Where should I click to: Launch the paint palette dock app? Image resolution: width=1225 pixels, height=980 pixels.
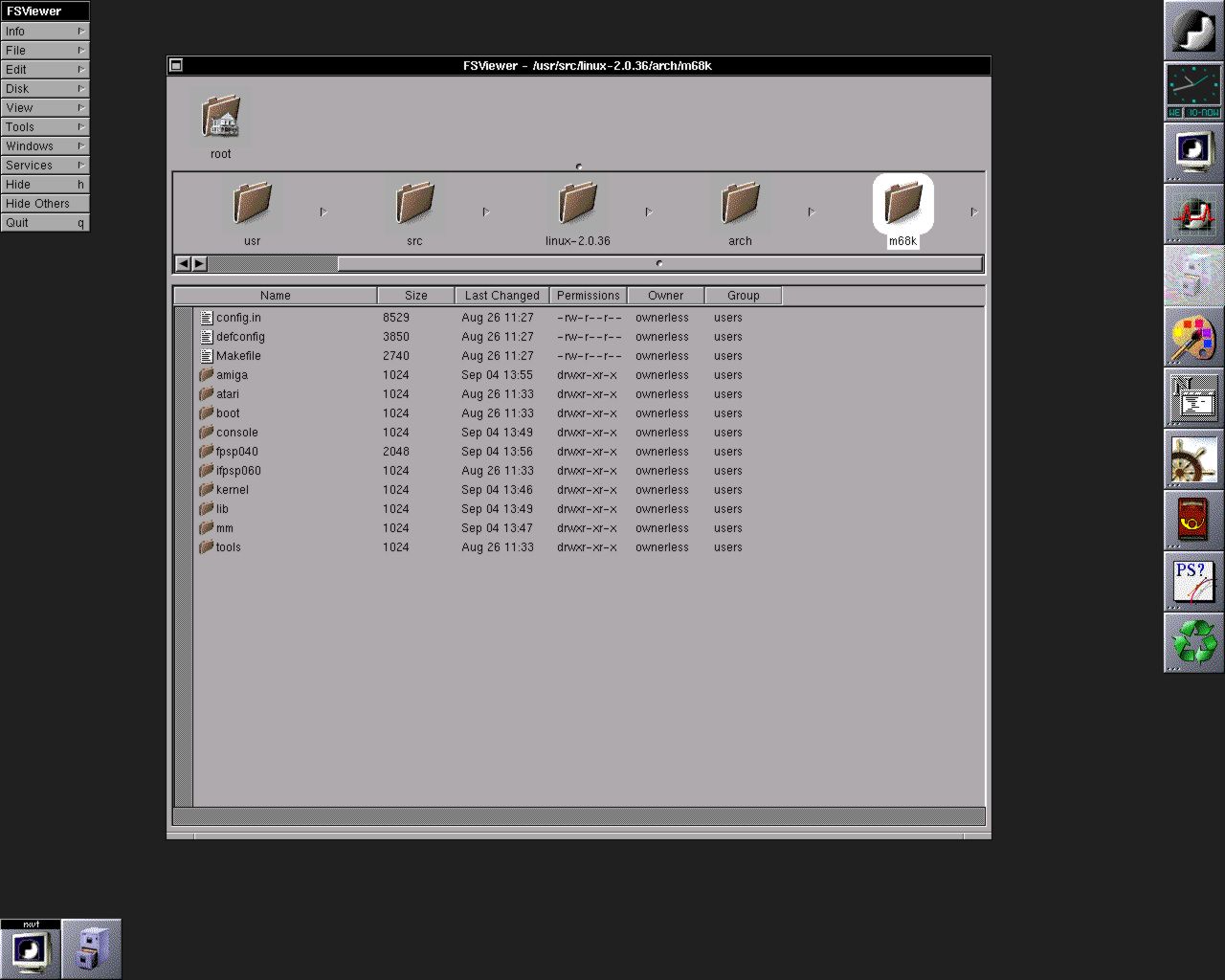[x=1193, y=338]
